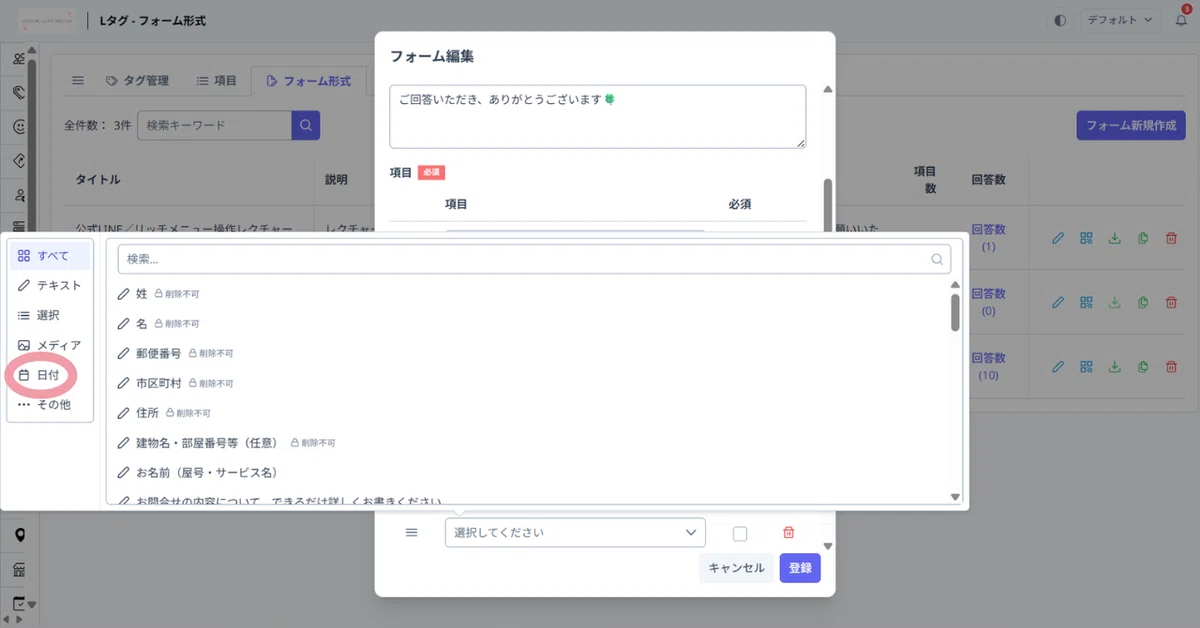Viewport: 1200px width, 628px height.
Task: Focus the 検索... item search field
Action: (x=534, y=259)
